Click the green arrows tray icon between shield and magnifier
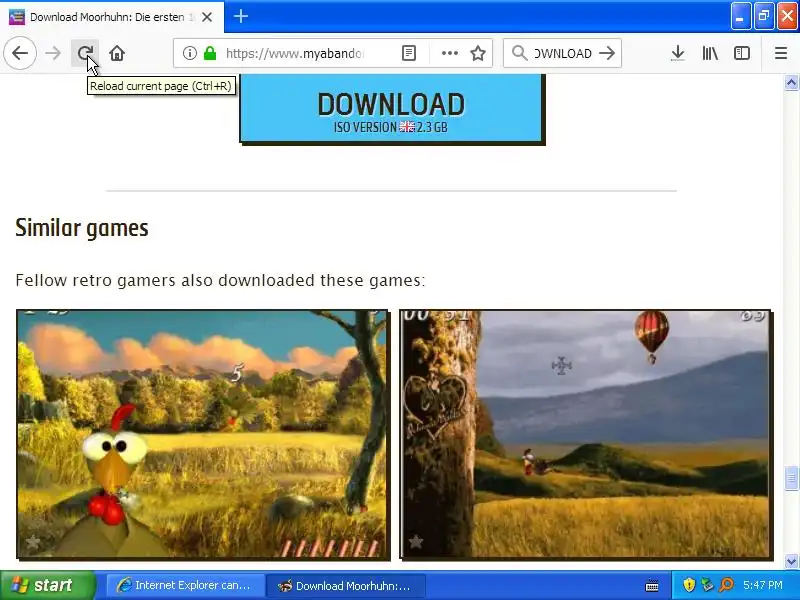The height and width of the screenshot is (600, 800). tap(707, 585)
